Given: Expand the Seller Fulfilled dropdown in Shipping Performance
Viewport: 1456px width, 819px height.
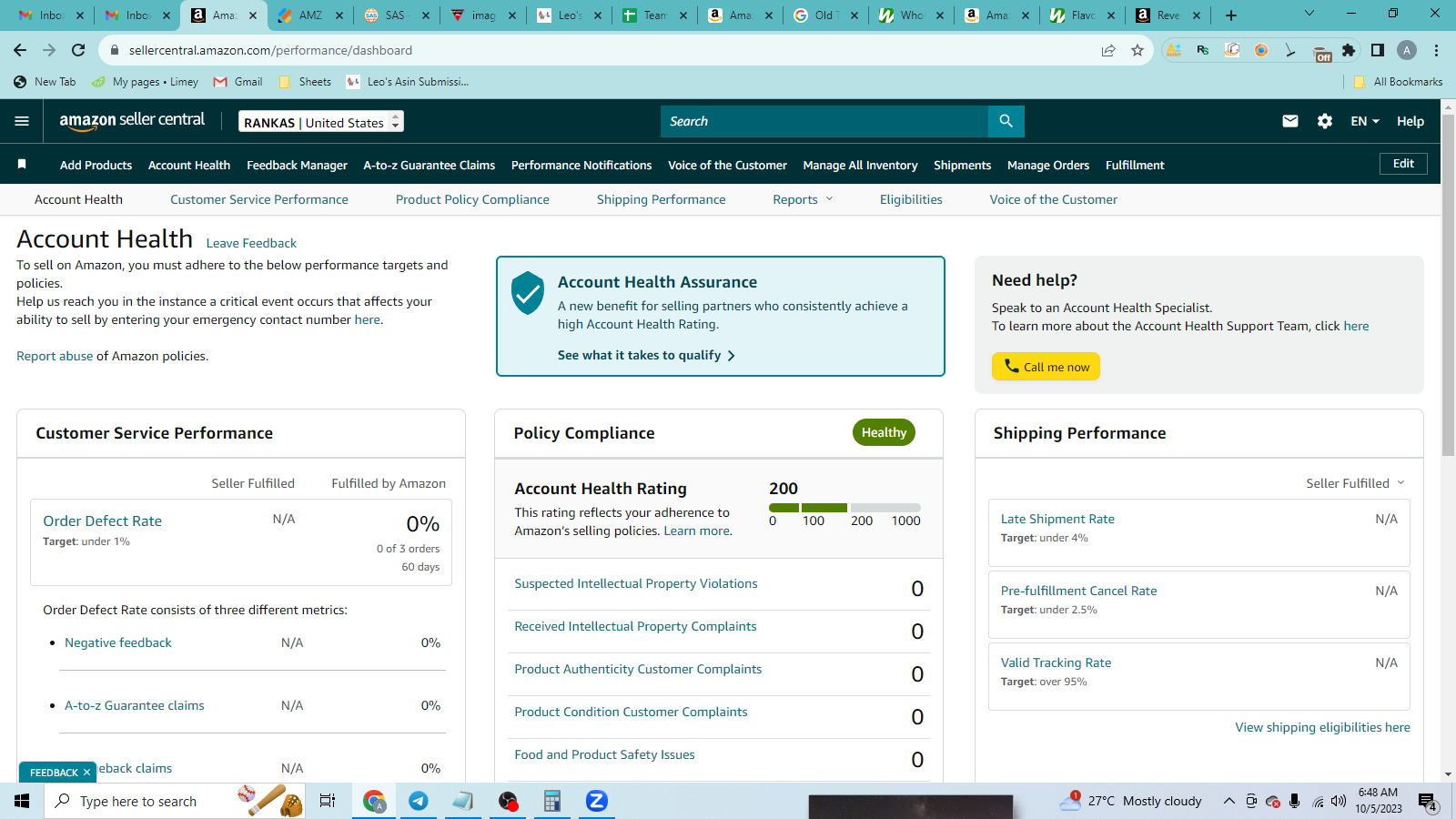Looking at the screenshot, I should (x=1355, y=483).
